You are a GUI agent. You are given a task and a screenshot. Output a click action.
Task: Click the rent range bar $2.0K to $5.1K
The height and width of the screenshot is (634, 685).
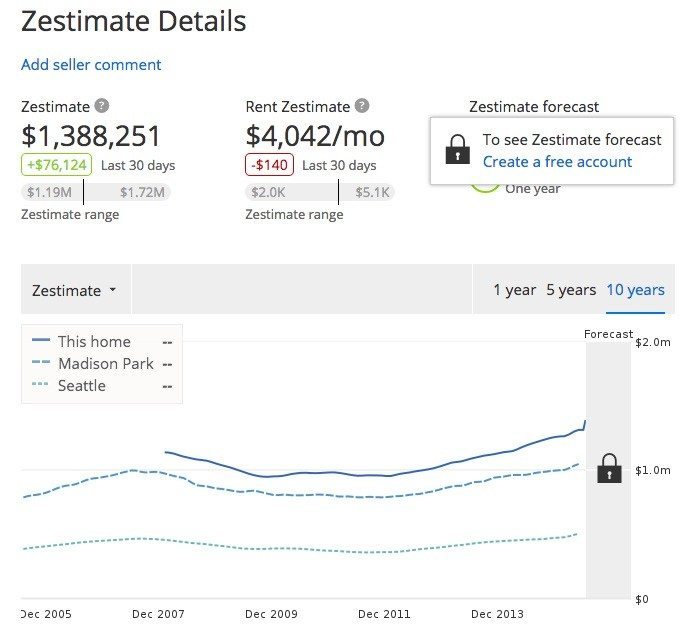[320, 192]
